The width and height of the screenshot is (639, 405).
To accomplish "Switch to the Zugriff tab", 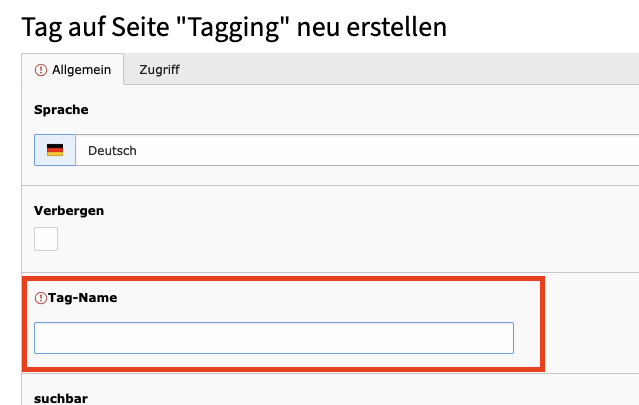I will pyautogui.click(x=159, y=70).
